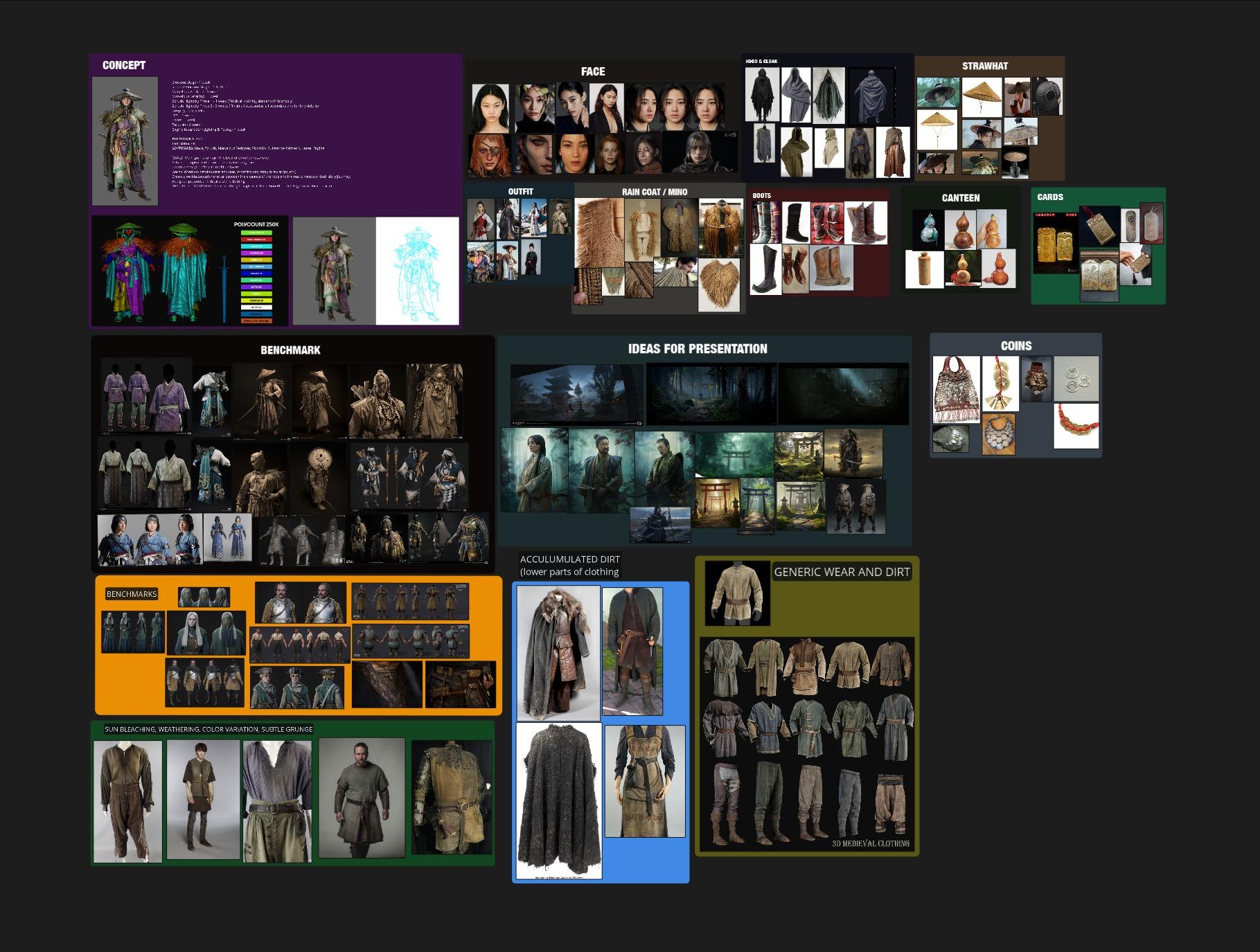Click the RAIN COAT / MINO heading

click(x=654, y=192)
